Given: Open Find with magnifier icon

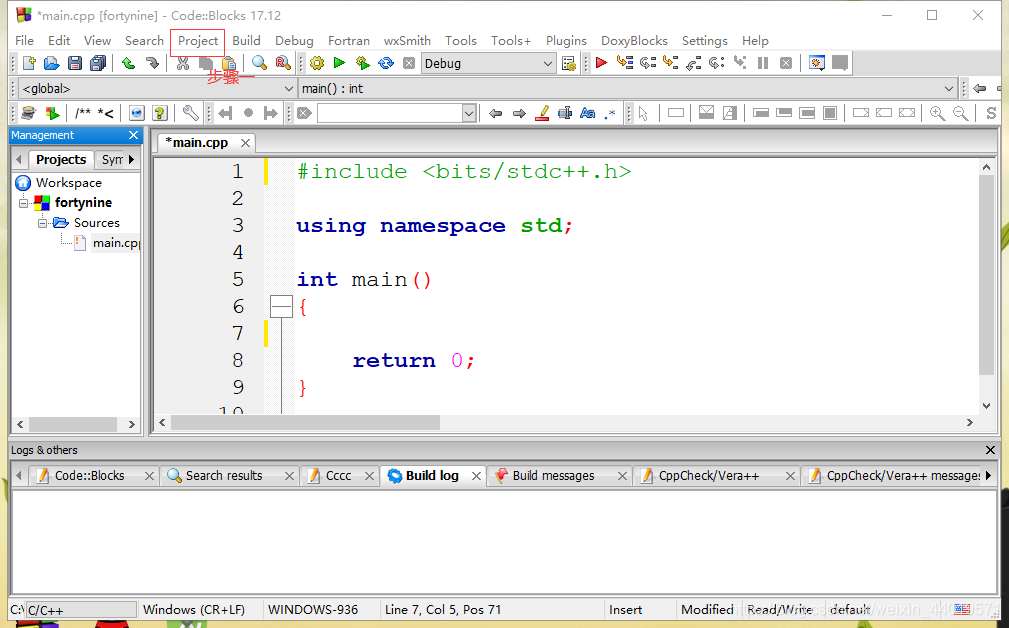Looking at the screenshot, I should click(259, 63).
